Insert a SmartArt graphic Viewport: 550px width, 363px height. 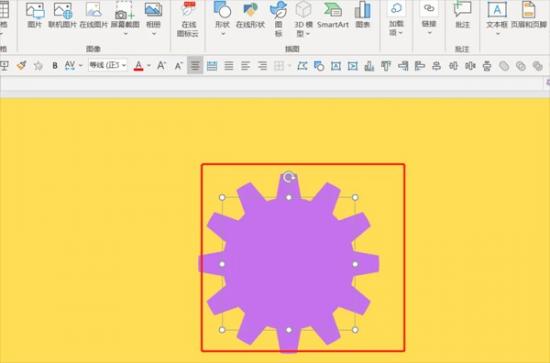point(333,15)
